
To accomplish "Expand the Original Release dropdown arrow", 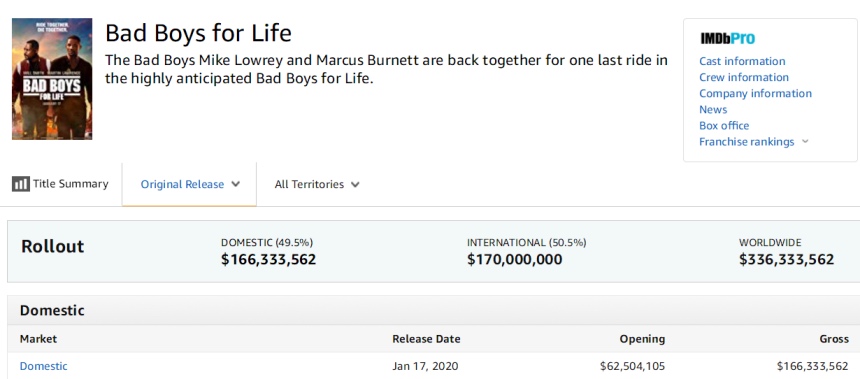I will pos(235,184).
